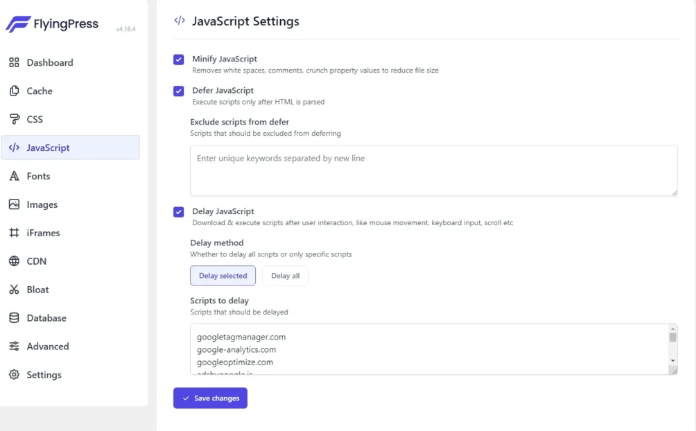Click the CSS paint roller icon
The height and width of the screenshot is (431, 696).
pos(14,119)
